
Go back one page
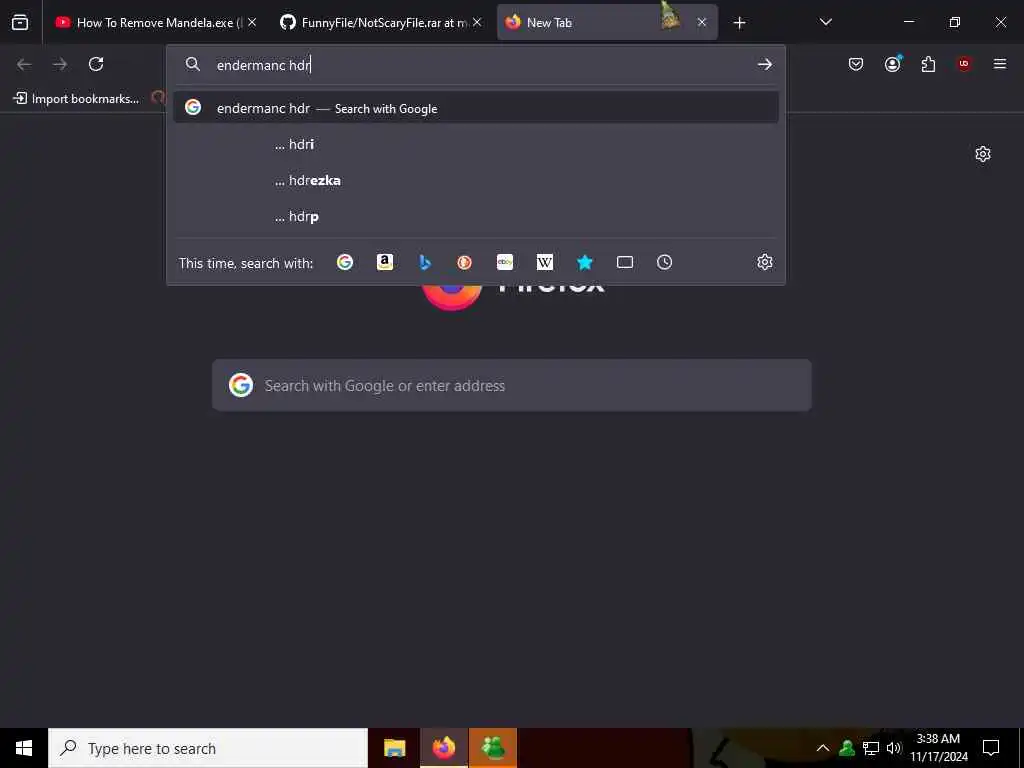[x=24, y=64]
